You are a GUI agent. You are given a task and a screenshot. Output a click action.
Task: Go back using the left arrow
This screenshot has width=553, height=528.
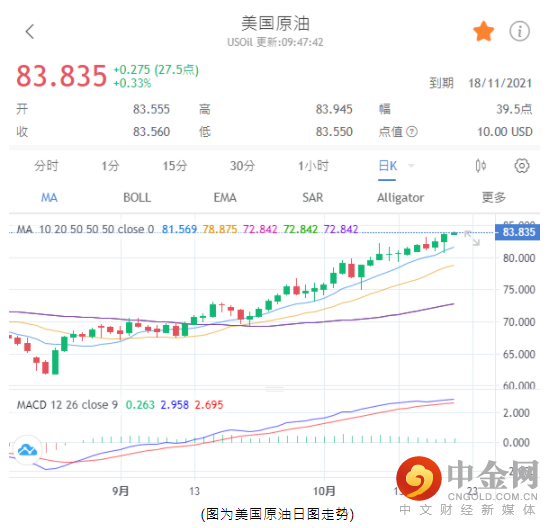(x=30, y=31)
